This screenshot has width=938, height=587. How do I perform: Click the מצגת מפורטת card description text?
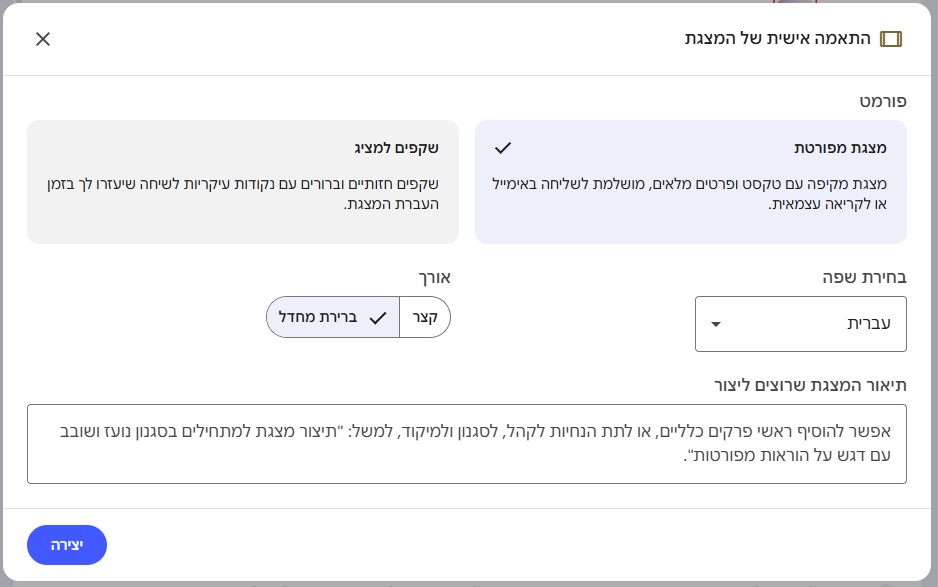pyautogui.click(x=690, y=194)
